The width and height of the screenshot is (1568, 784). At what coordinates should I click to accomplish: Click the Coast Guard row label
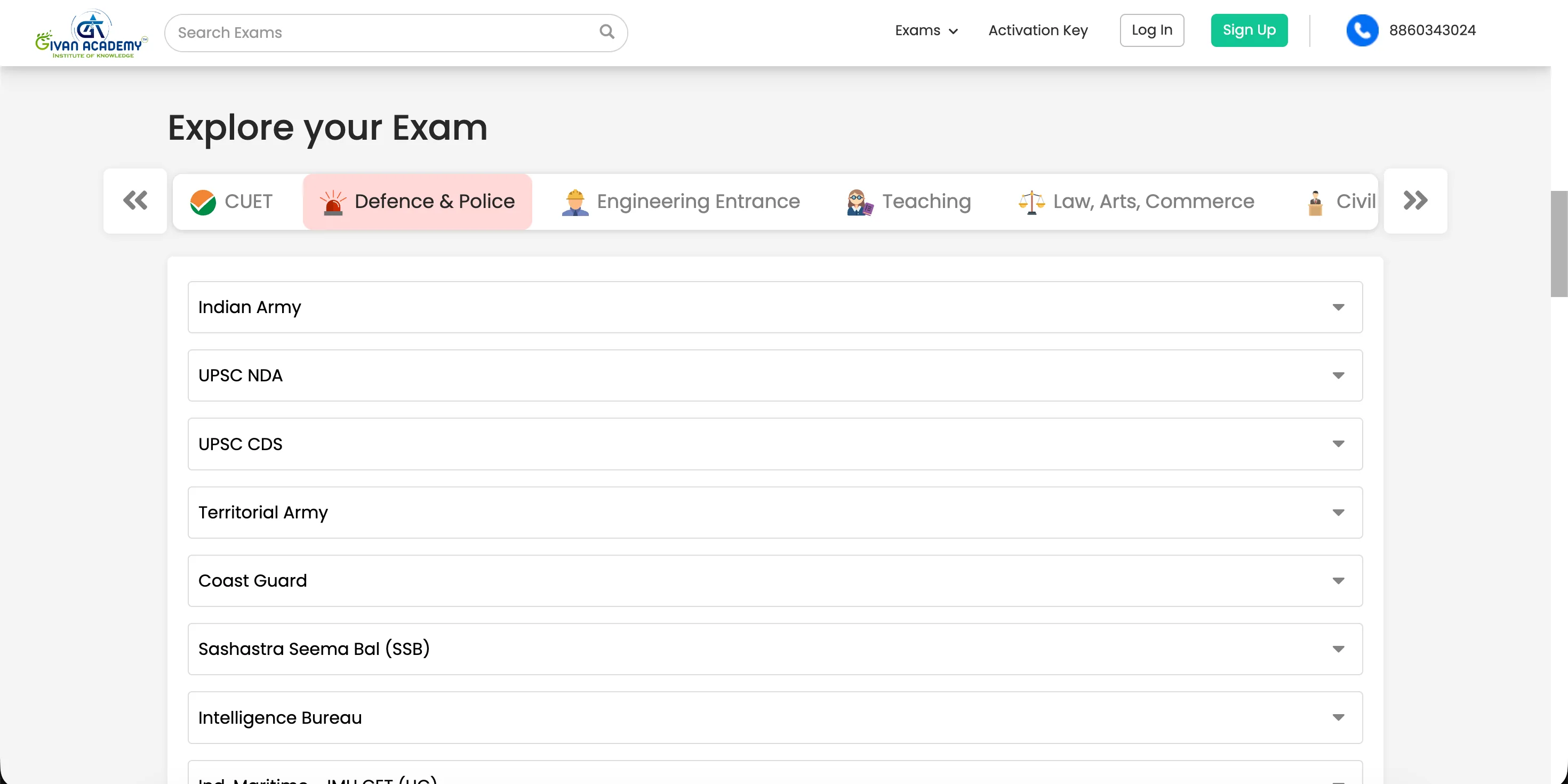tap(253, 581)
